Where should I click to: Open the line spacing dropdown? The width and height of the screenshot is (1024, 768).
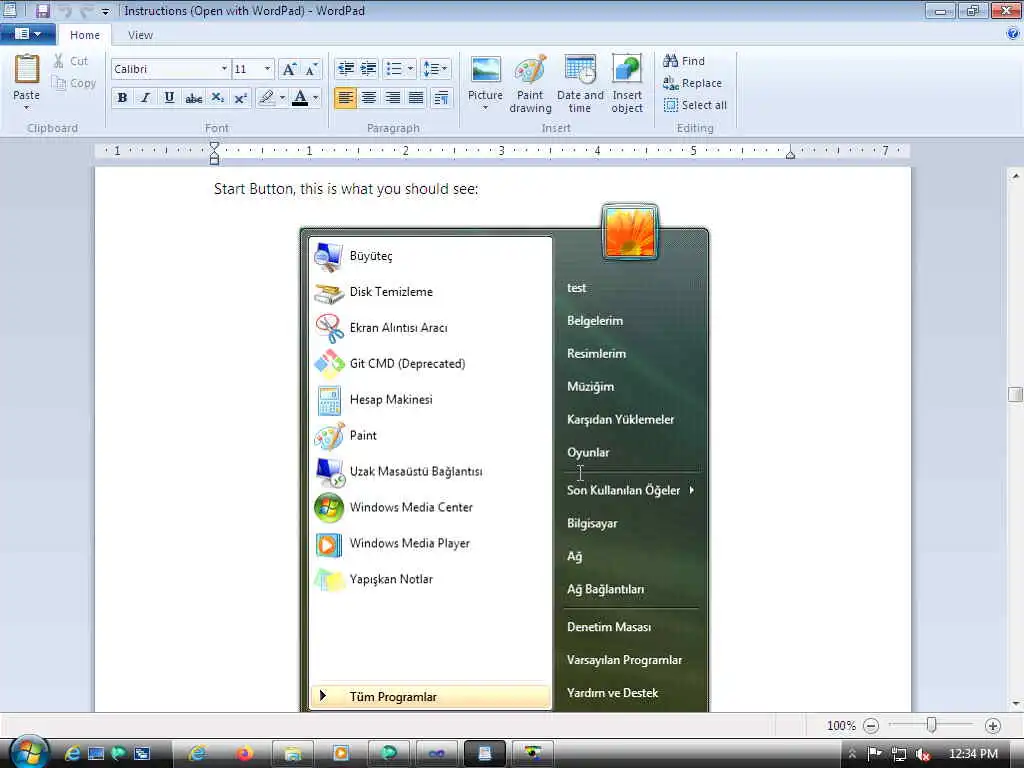[436, 69]
